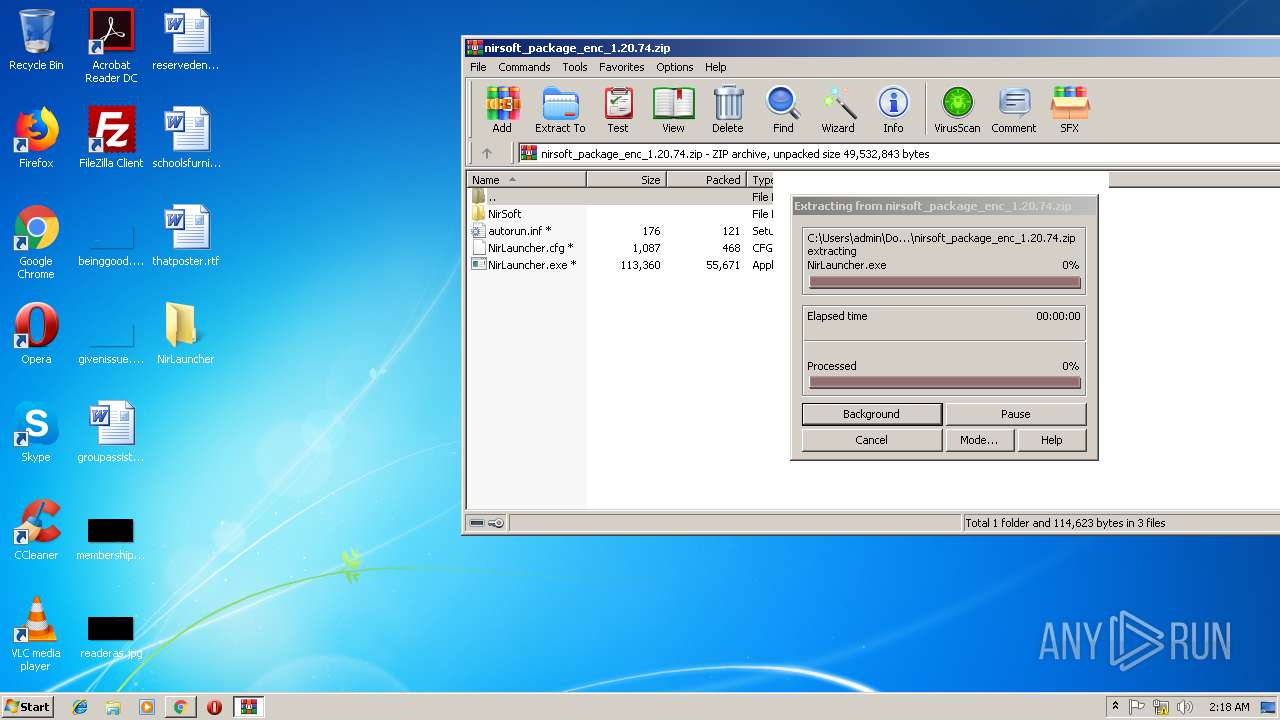The width and height of the screenshot is (1280, 720).
Task: Click the clock showing 2:18 AM
Action: pyautogui.click(x=1229, y=707)
